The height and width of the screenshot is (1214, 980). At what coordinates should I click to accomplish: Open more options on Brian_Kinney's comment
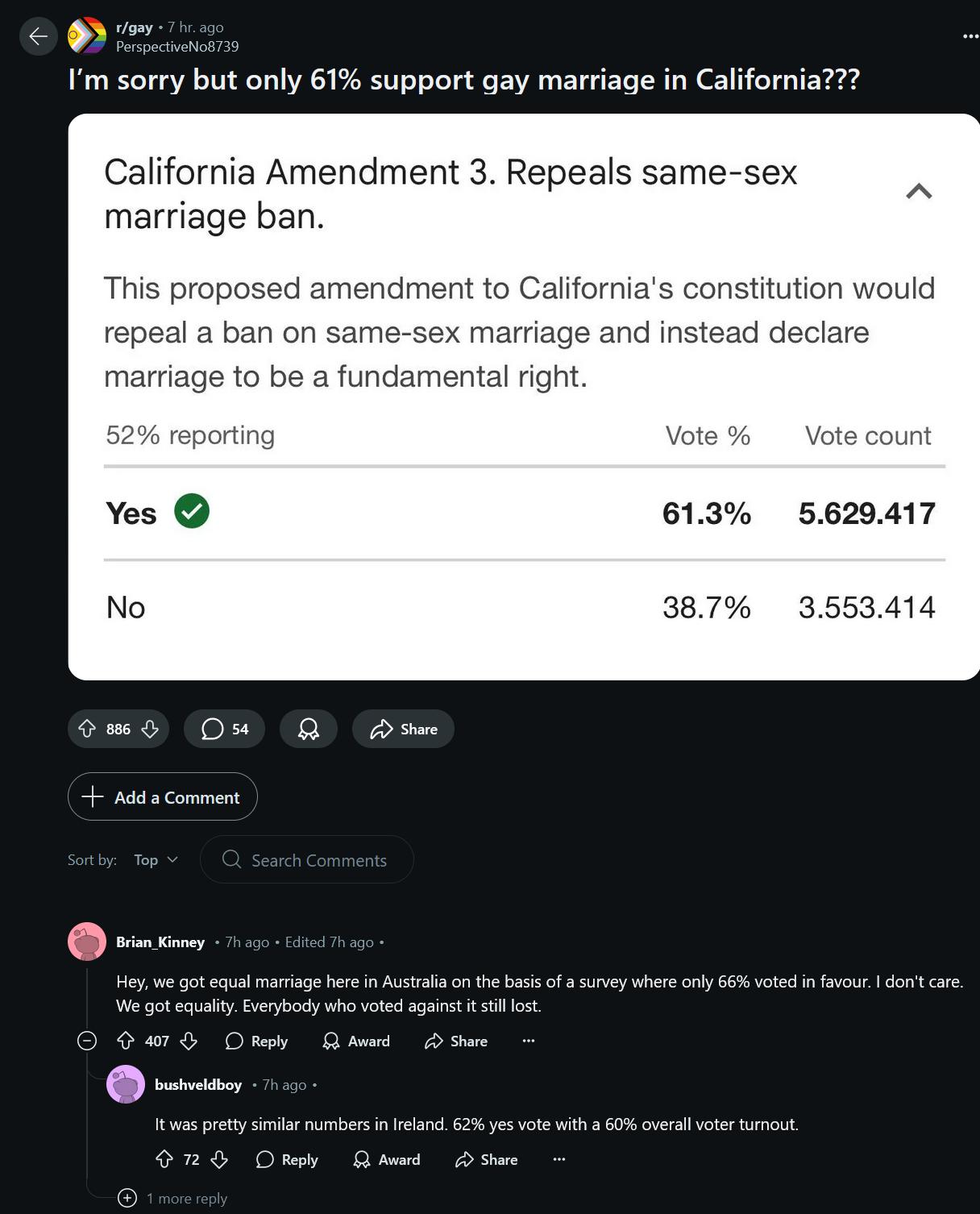pos(529,1041)
